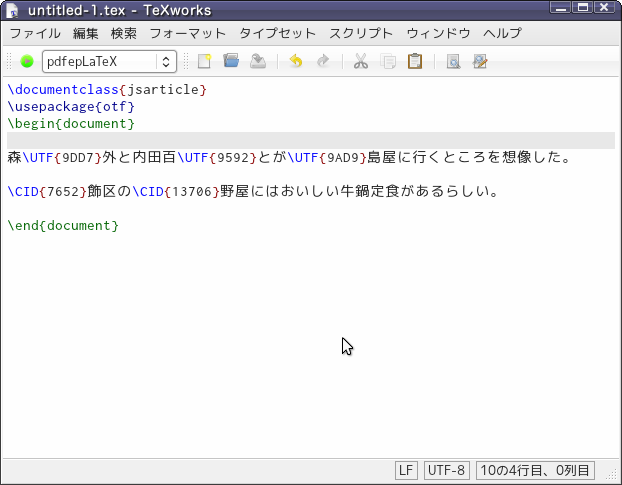Click the LF line-ending indicator
This screenshot has width=622, height=485.
pos(406,470)
